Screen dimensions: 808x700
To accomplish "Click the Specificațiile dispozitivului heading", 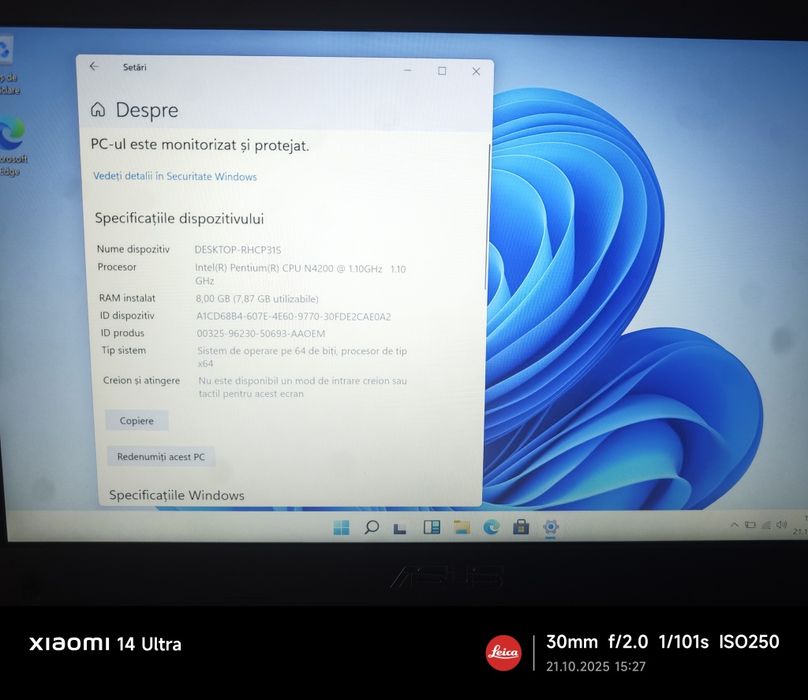I will 179,218.
